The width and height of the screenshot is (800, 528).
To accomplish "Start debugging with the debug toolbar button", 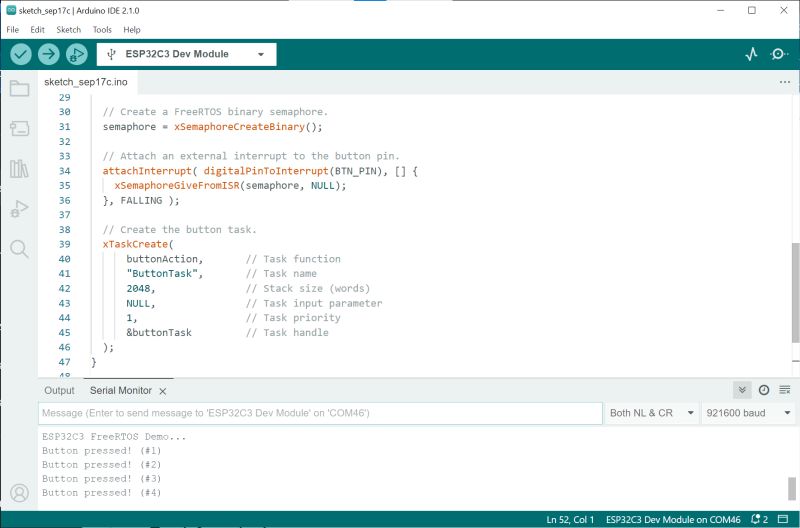I will pos(77,54).
